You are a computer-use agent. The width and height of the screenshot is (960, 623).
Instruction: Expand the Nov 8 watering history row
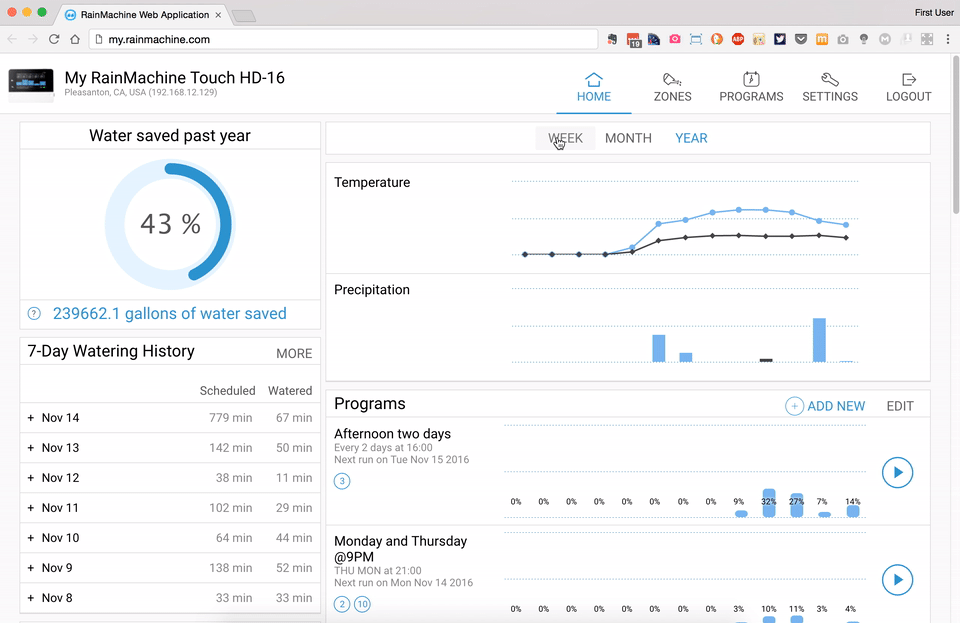click(x=170, y=598)
